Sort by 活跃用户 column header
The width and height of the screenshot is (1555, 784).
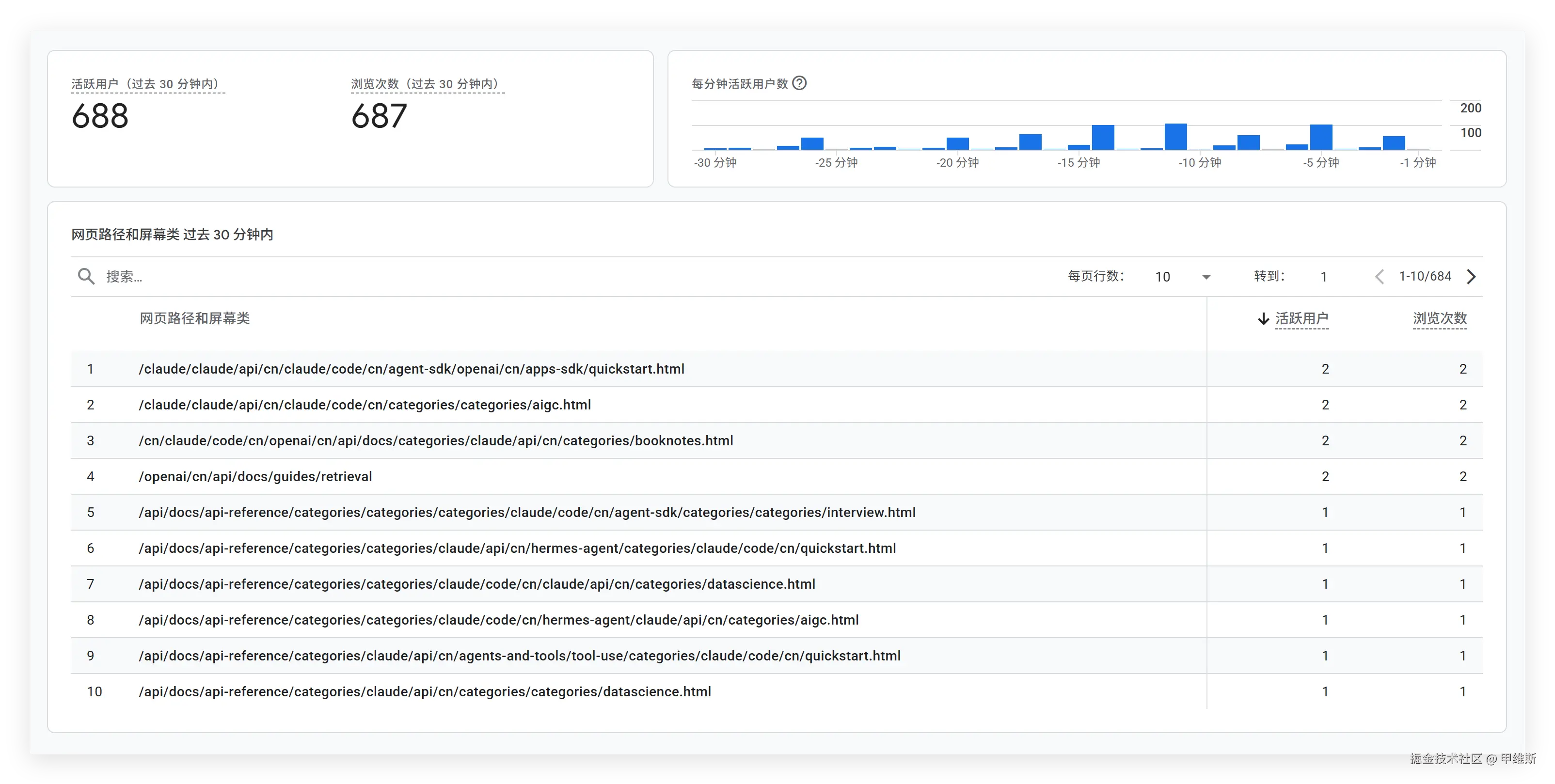[x=1301, y=318]
